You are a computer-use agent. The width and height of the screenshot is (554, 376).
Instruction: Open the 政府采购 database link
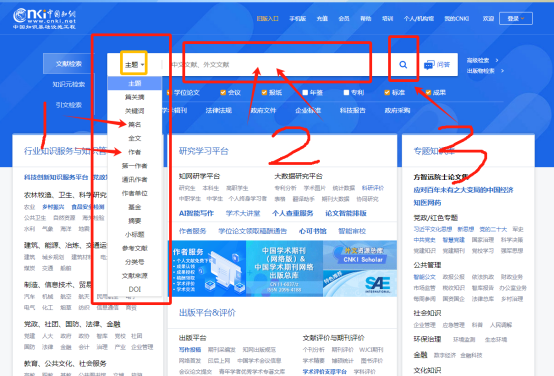pyautogui.click(x=397, y=111)
